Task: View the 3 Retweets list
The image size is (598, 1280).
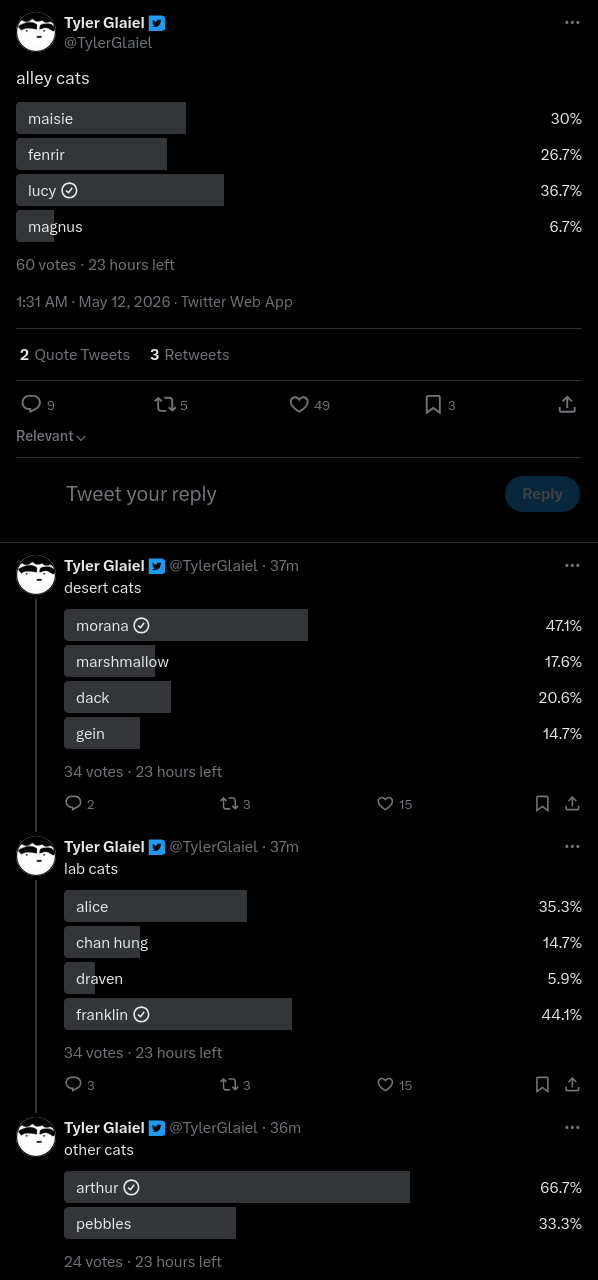Action: [x=190, y=354]
